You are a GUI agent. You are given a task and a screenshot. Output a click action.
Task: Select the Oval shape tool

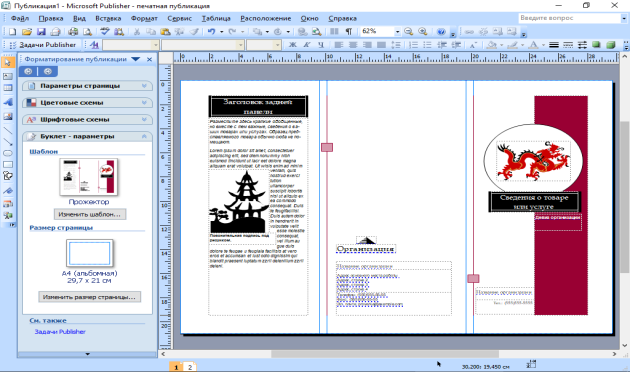(x=8, y=153)
